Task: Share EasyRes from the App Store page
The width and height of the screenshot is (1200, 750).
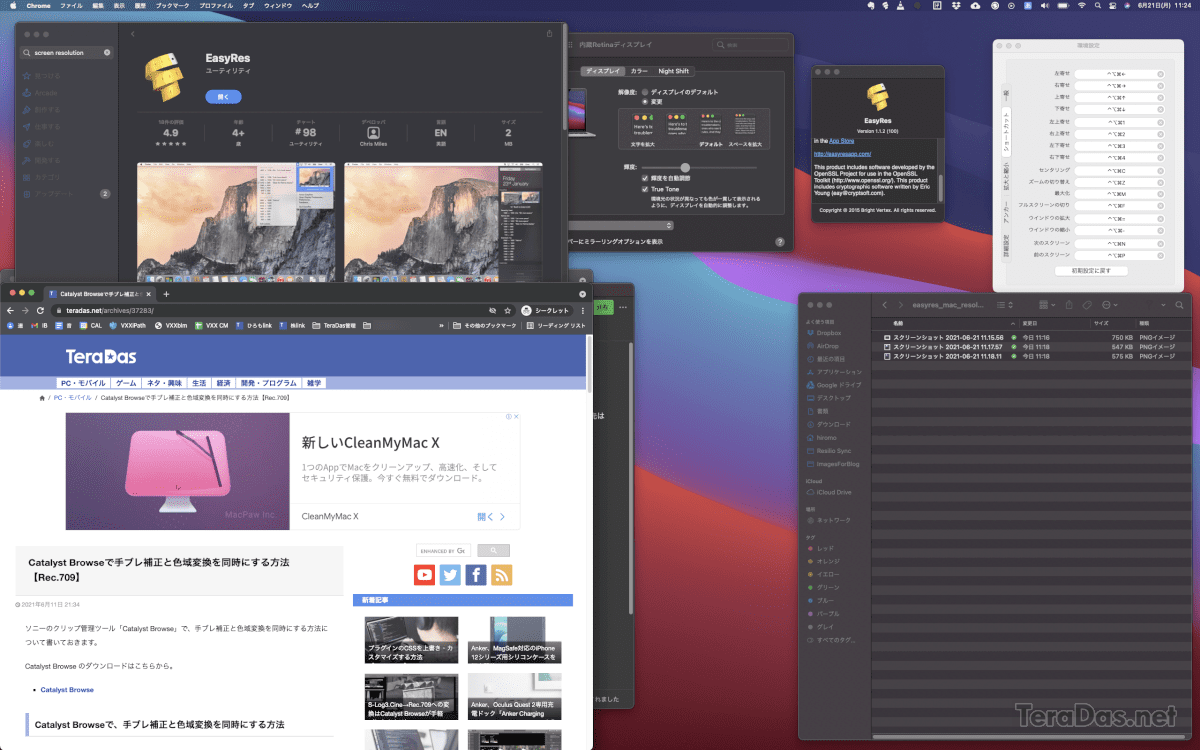Action: (549, 33)
